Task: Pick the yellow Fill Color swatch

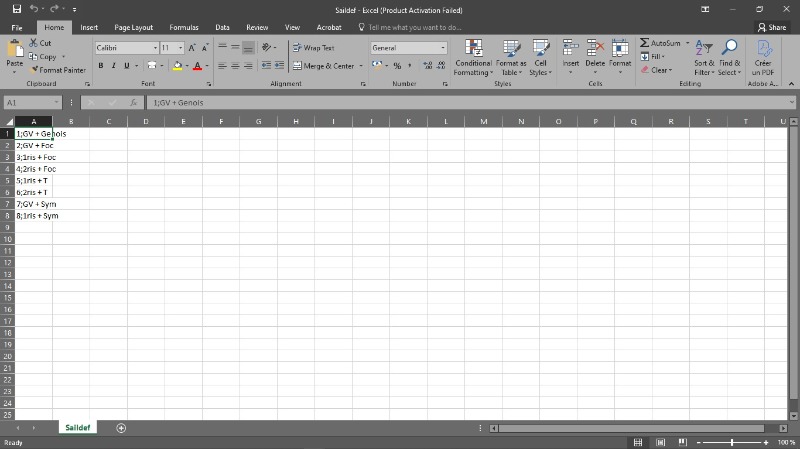Action: tap(178, 65)
